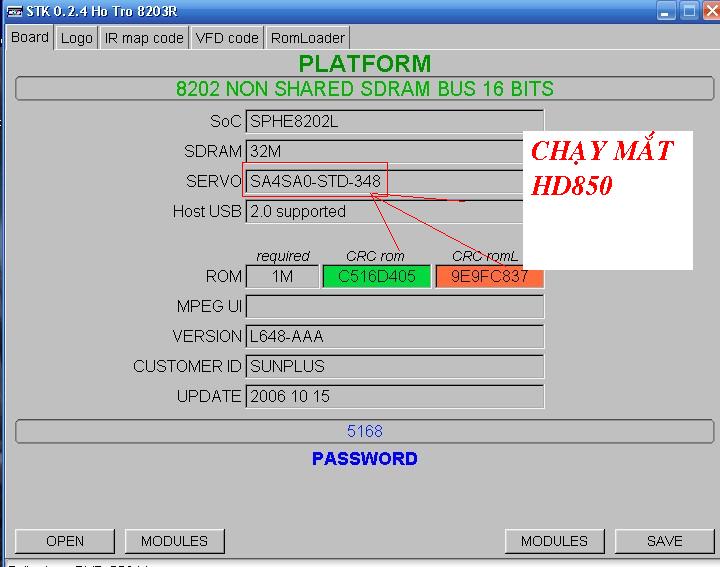Click the SERVO label
Image resolution: width=720 pixels, height=567 pixels.
[214, 181]
